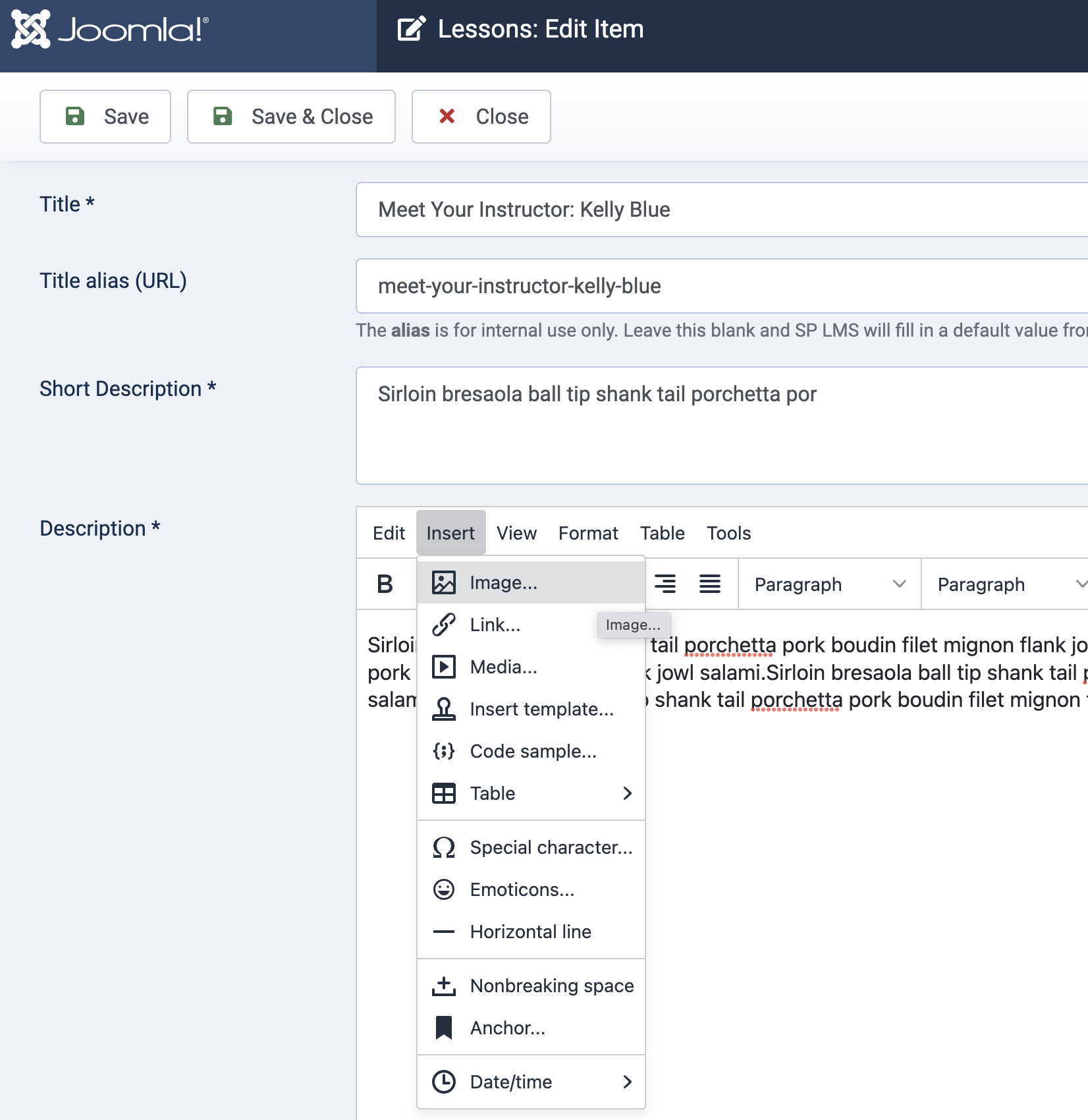Screen dimensions: 1088x1120
Task: Click the Save & Close button
Action: pyautogui.click(x=291, y=117)
